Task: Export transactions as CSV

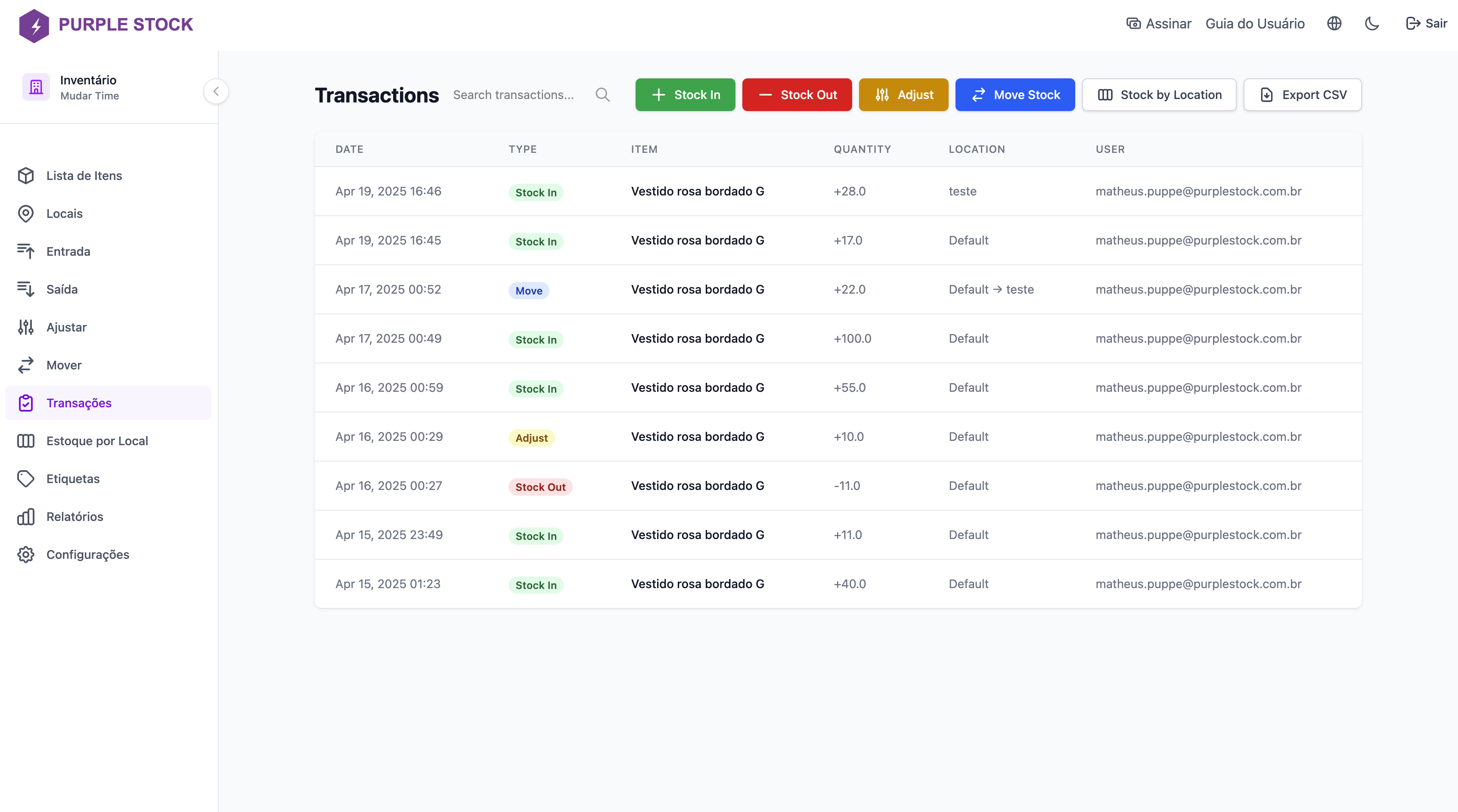Action: click(1303, 94)
